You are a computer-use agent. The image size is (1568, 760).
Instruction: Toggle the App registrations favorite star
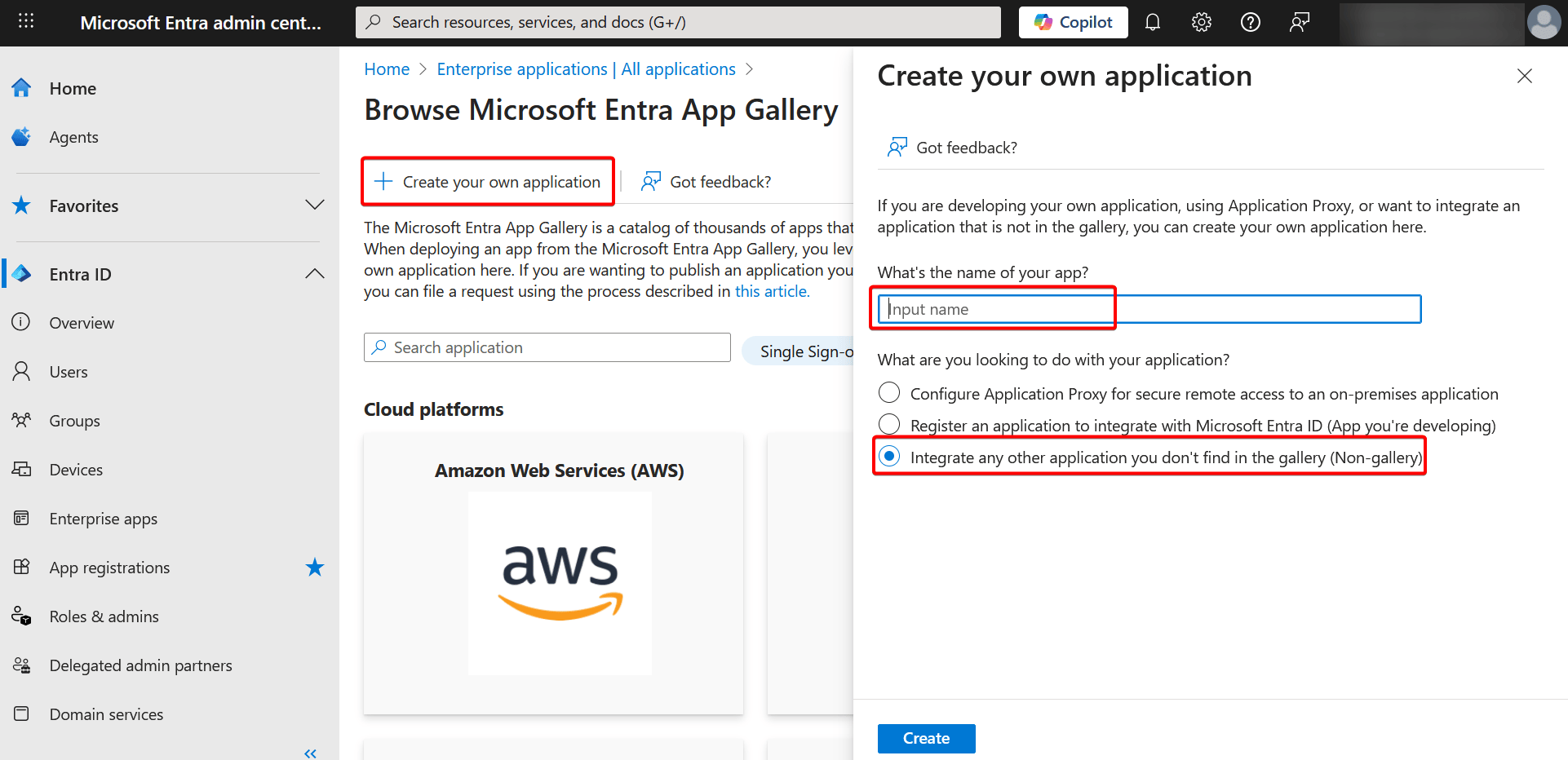(x=315, y=567)
